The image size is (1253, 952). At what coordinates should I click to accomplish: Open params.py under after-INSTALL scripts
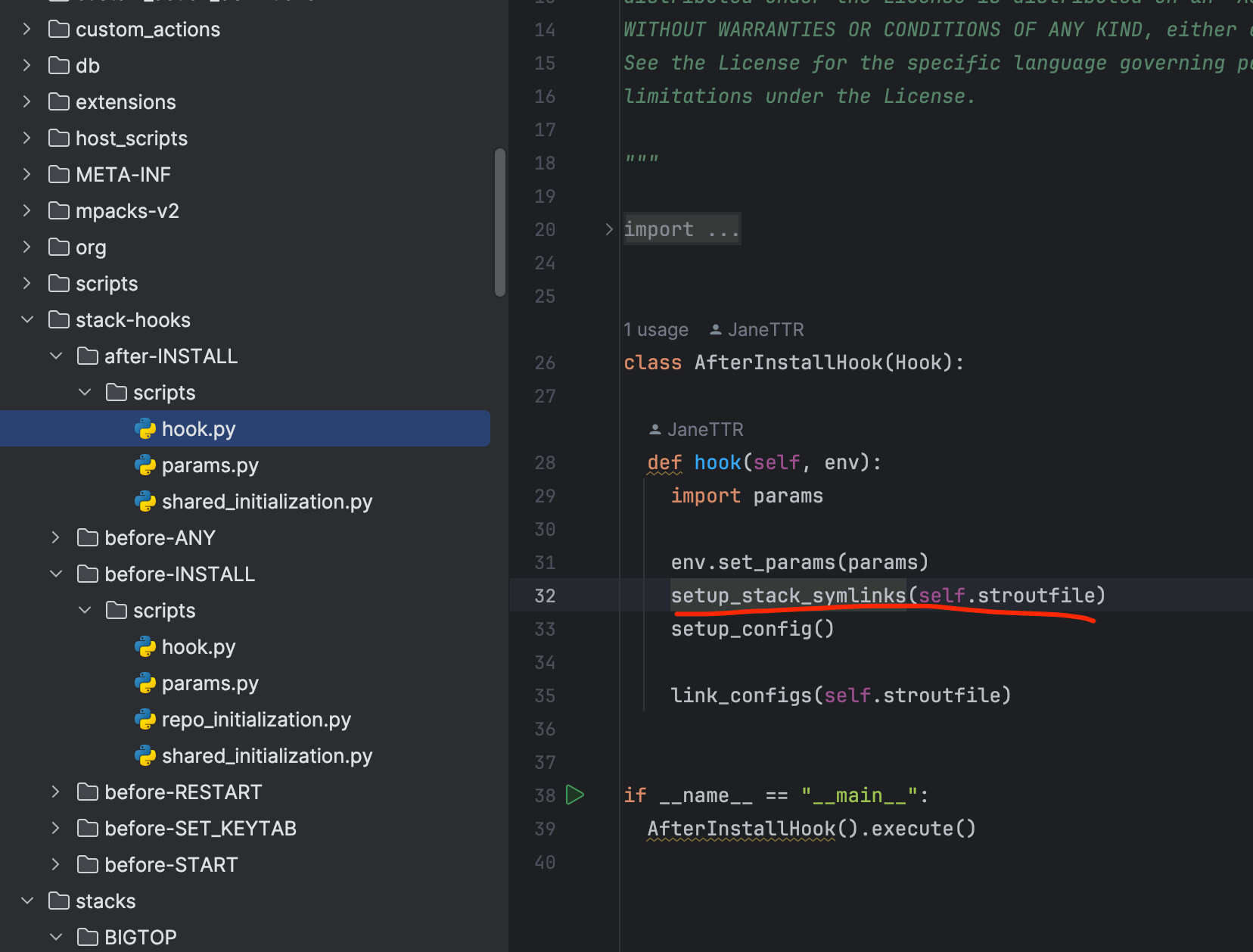[x=210, y=465]
